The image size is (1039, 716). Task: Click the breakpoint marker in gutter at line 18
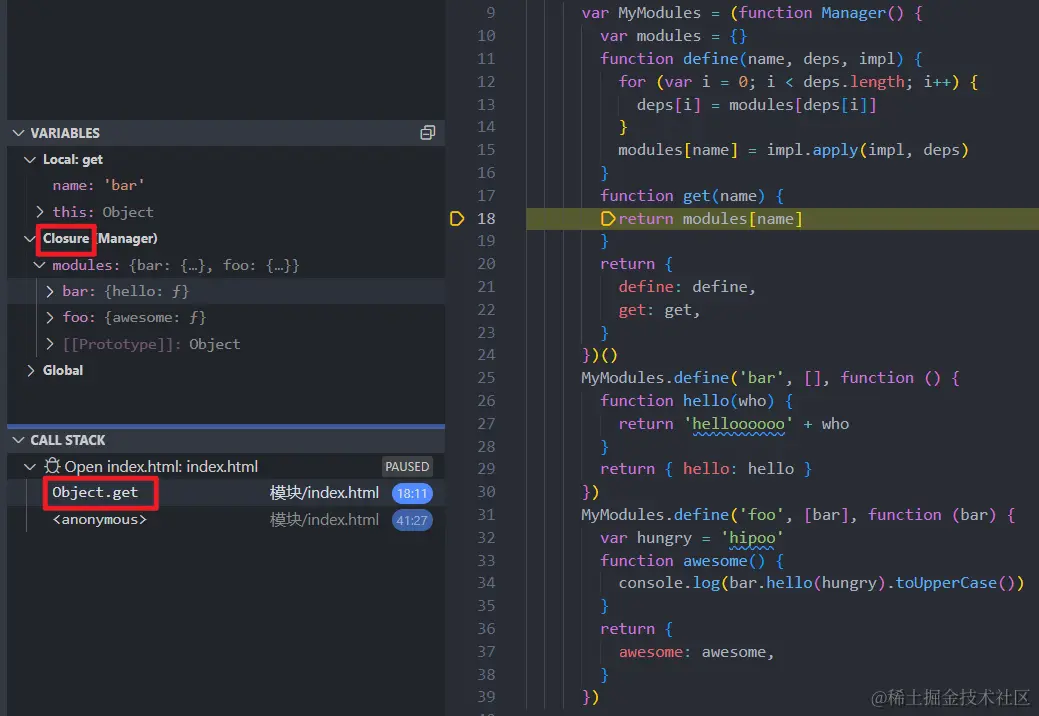pos(457,219)
